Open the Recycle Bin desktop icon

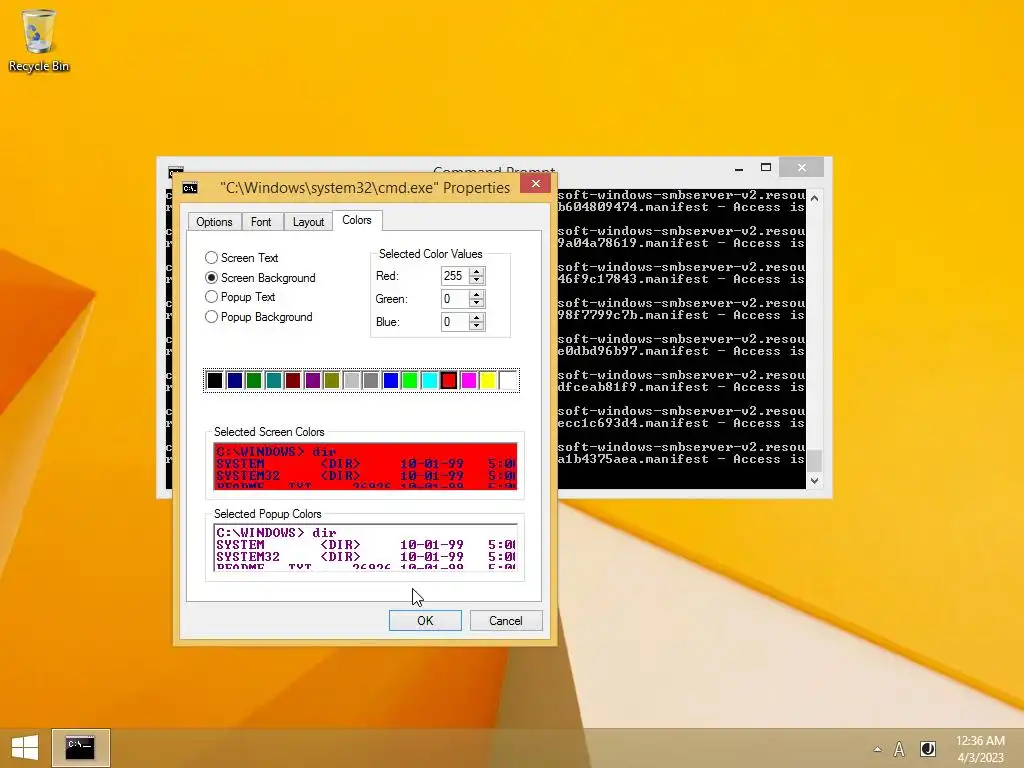coord(39,40)
